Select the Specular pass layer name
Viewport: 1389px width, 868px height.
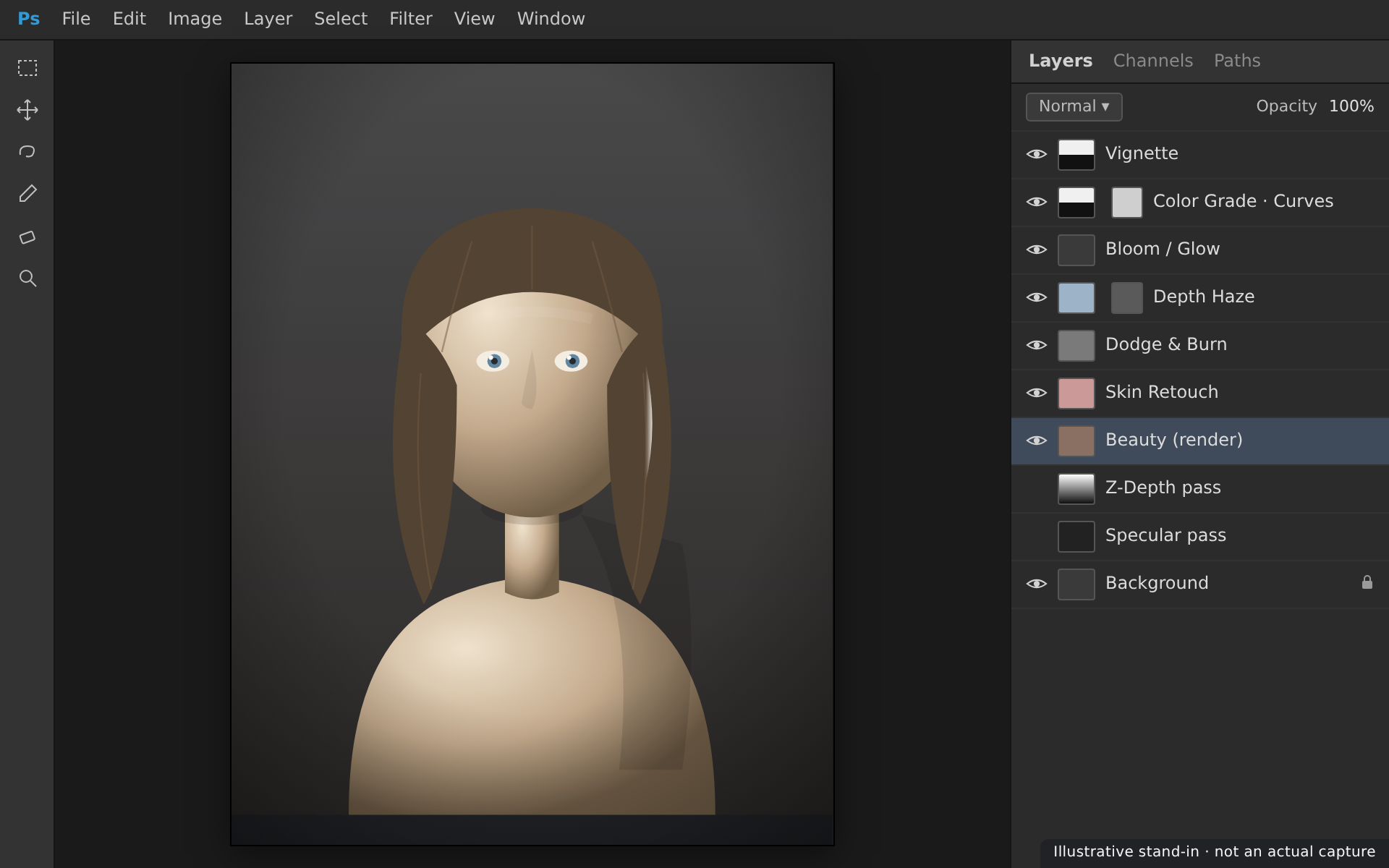click(x=1165, y=535)
